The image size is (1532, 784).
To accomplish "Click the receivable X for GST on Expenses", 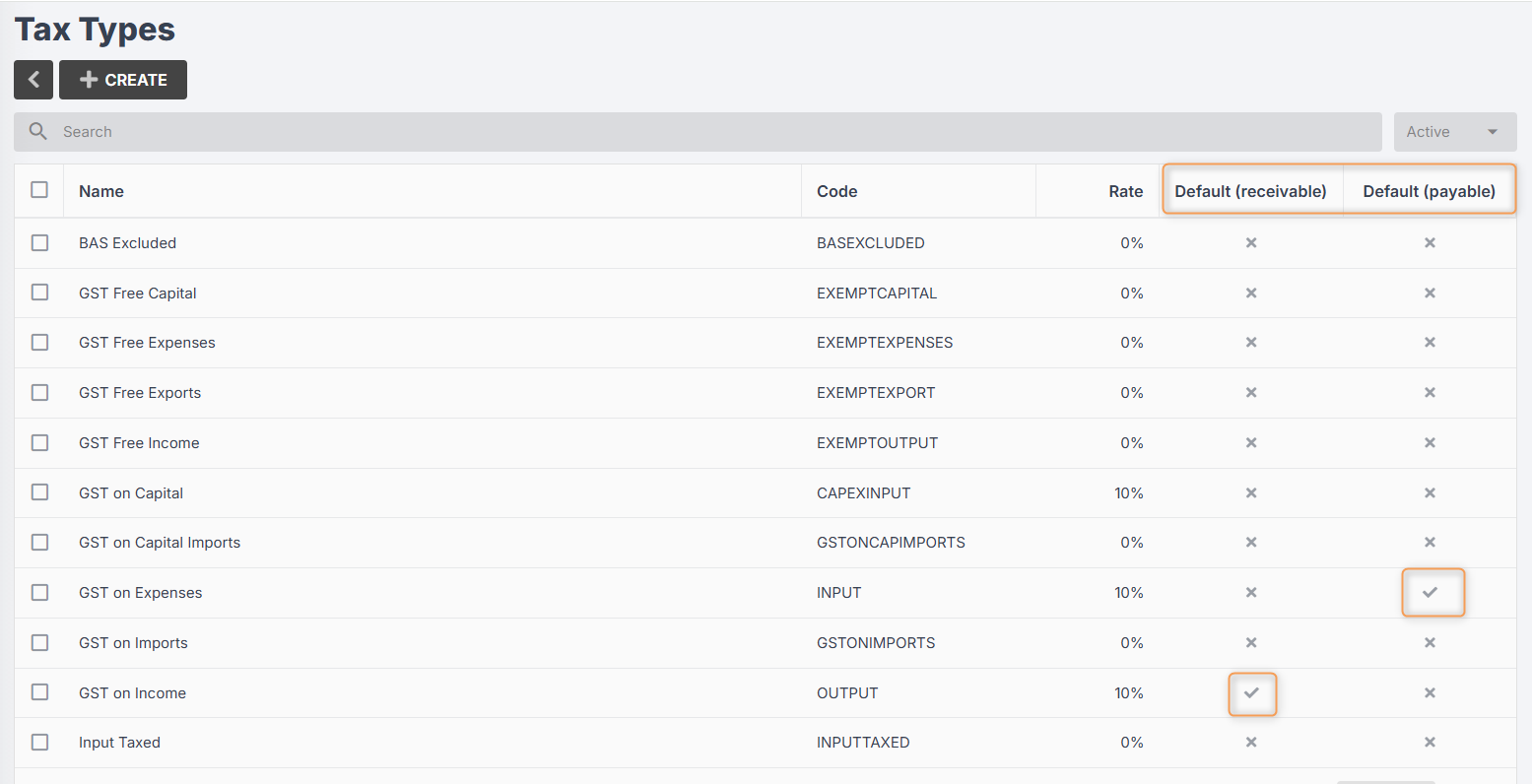I will tap(1251, 592).
